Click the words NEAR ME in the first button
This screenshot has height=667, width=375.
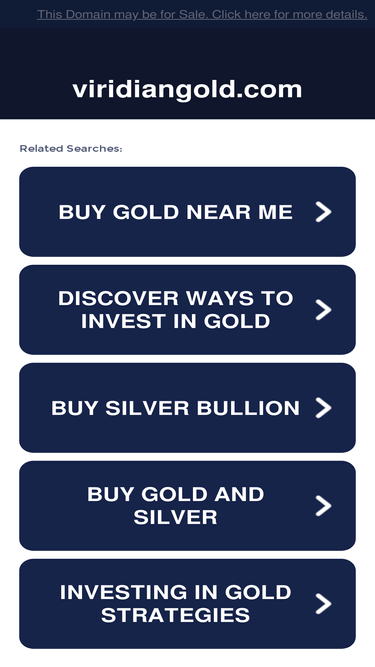click(239, 212)
